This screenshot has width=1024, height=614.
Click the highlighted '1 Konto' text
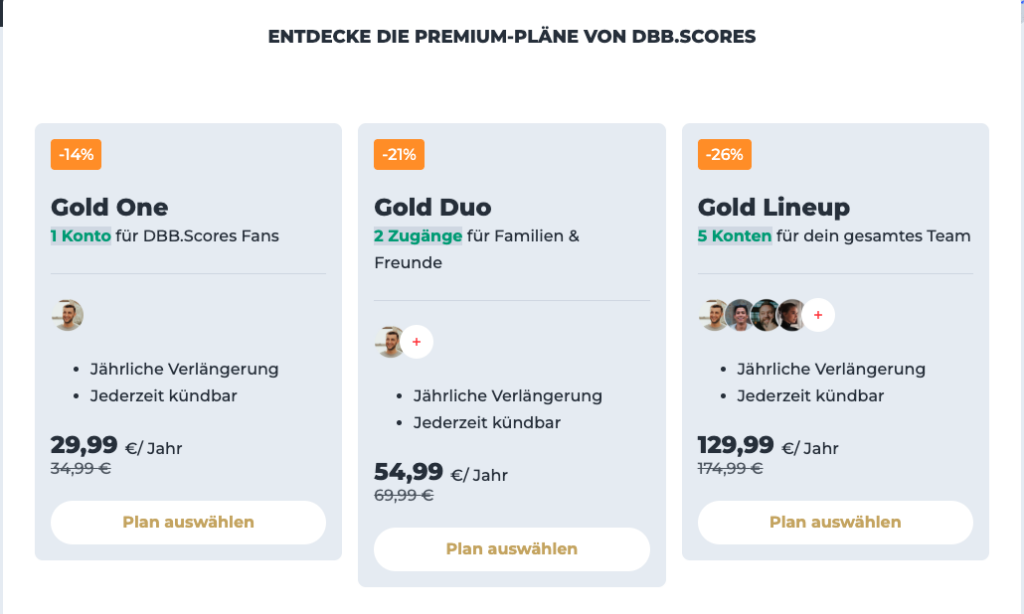point(81,237)
